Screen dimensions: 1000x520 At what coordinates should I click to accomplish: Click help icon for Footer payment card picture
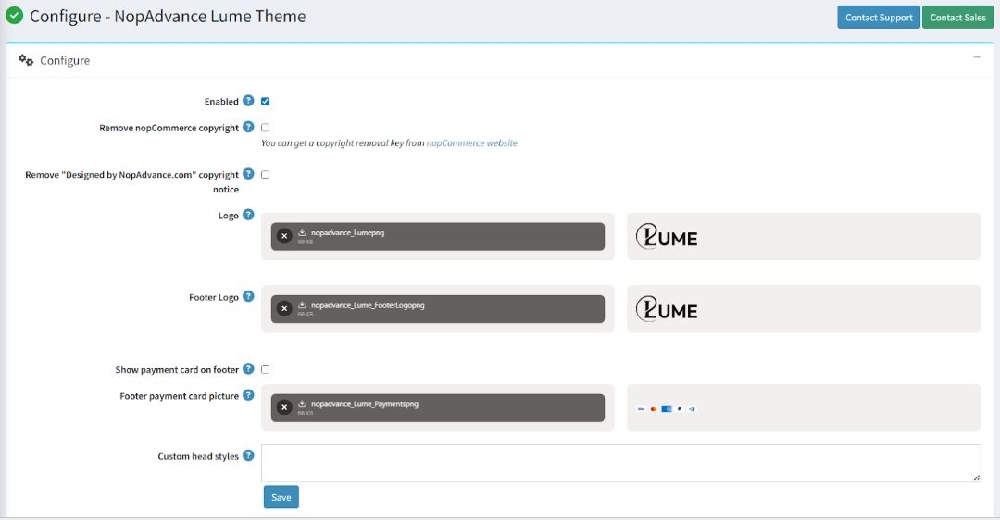(x=249, y=395)
